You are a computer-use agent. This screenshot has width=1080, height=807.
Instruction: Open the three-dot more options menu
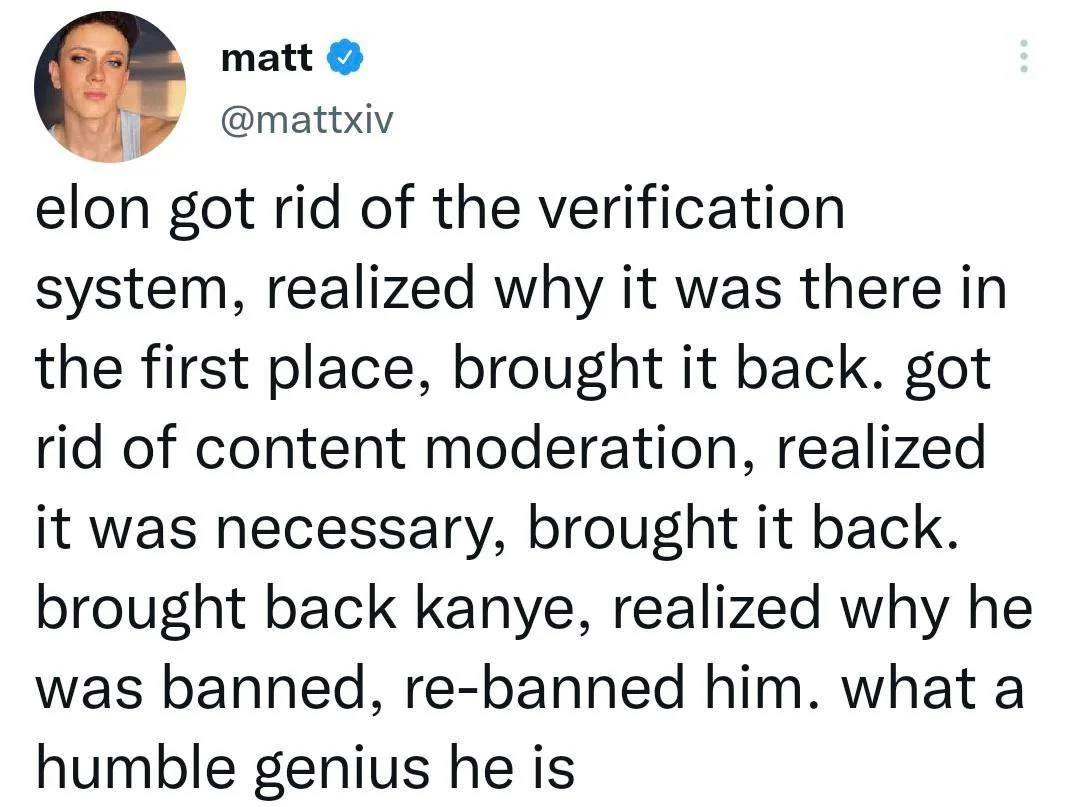[x=1022, y=56]
